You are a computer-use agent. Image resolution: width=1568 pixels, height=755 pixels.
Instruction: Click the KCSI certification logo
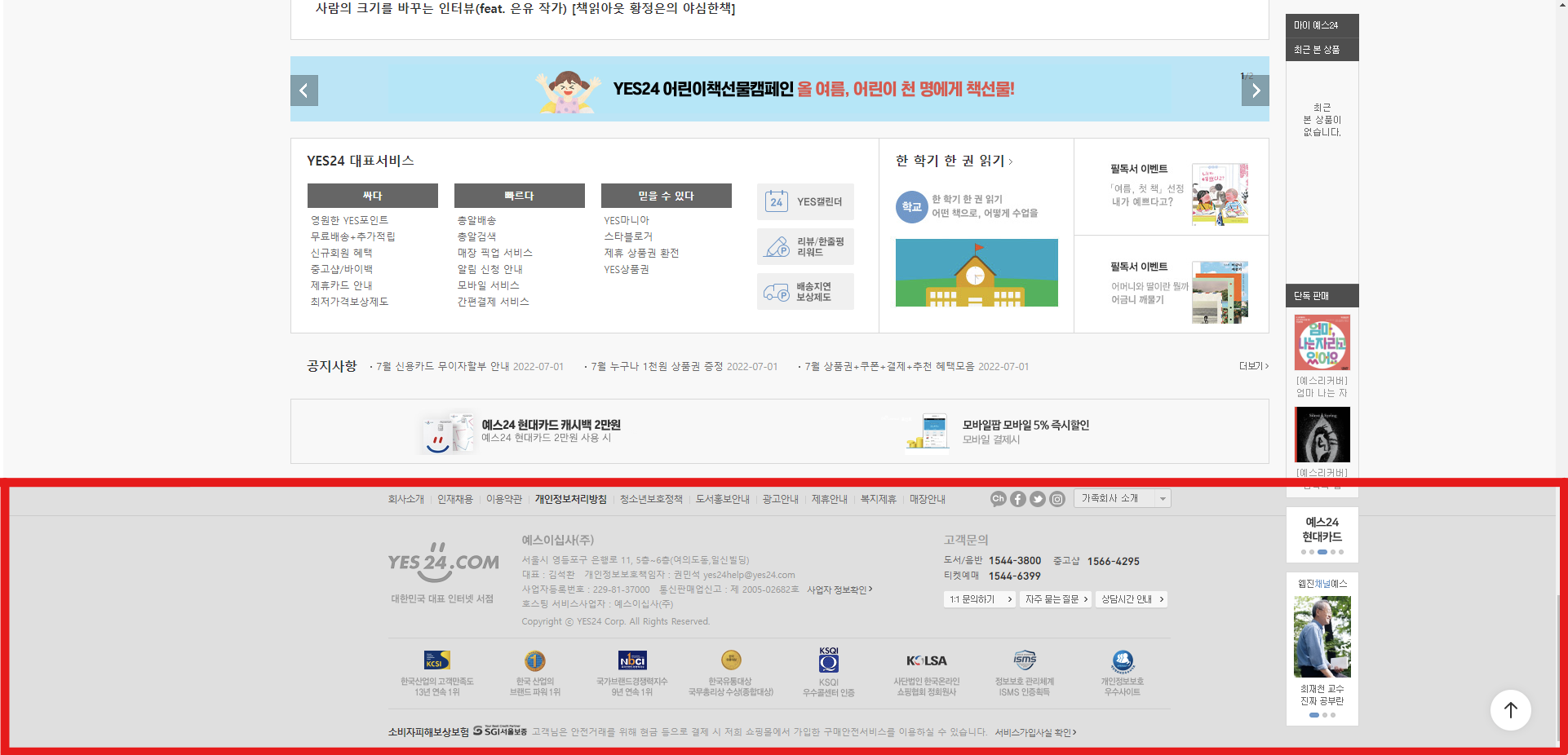pos(437,660)
